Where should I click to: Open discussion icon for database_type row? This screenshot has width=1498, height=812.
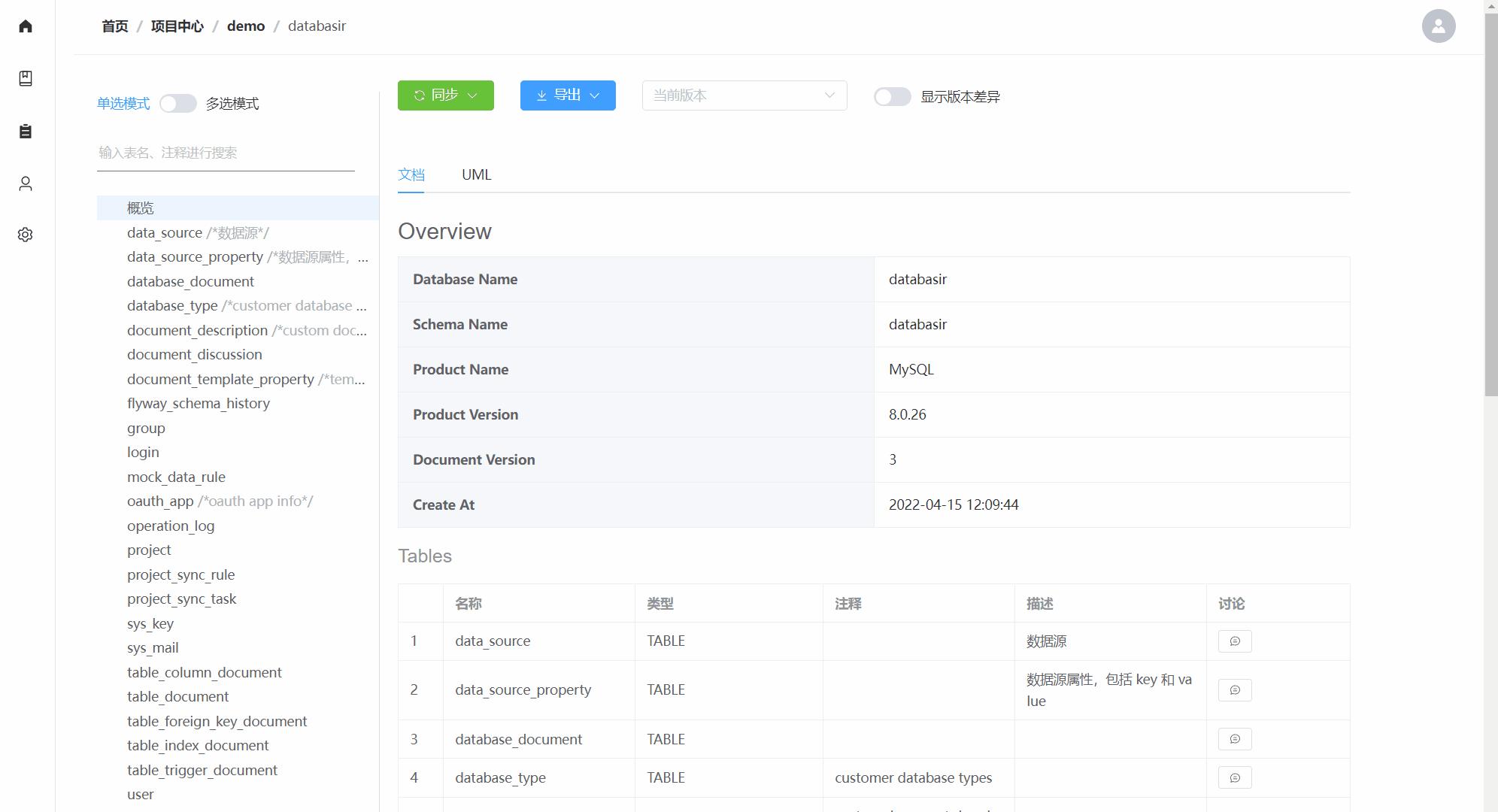1234,778
